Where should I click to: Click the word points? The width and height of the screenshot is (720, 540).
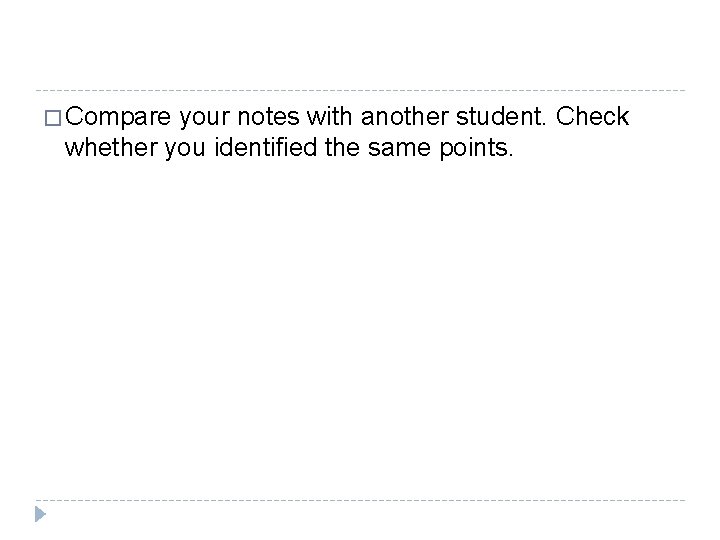click(472, 149)
